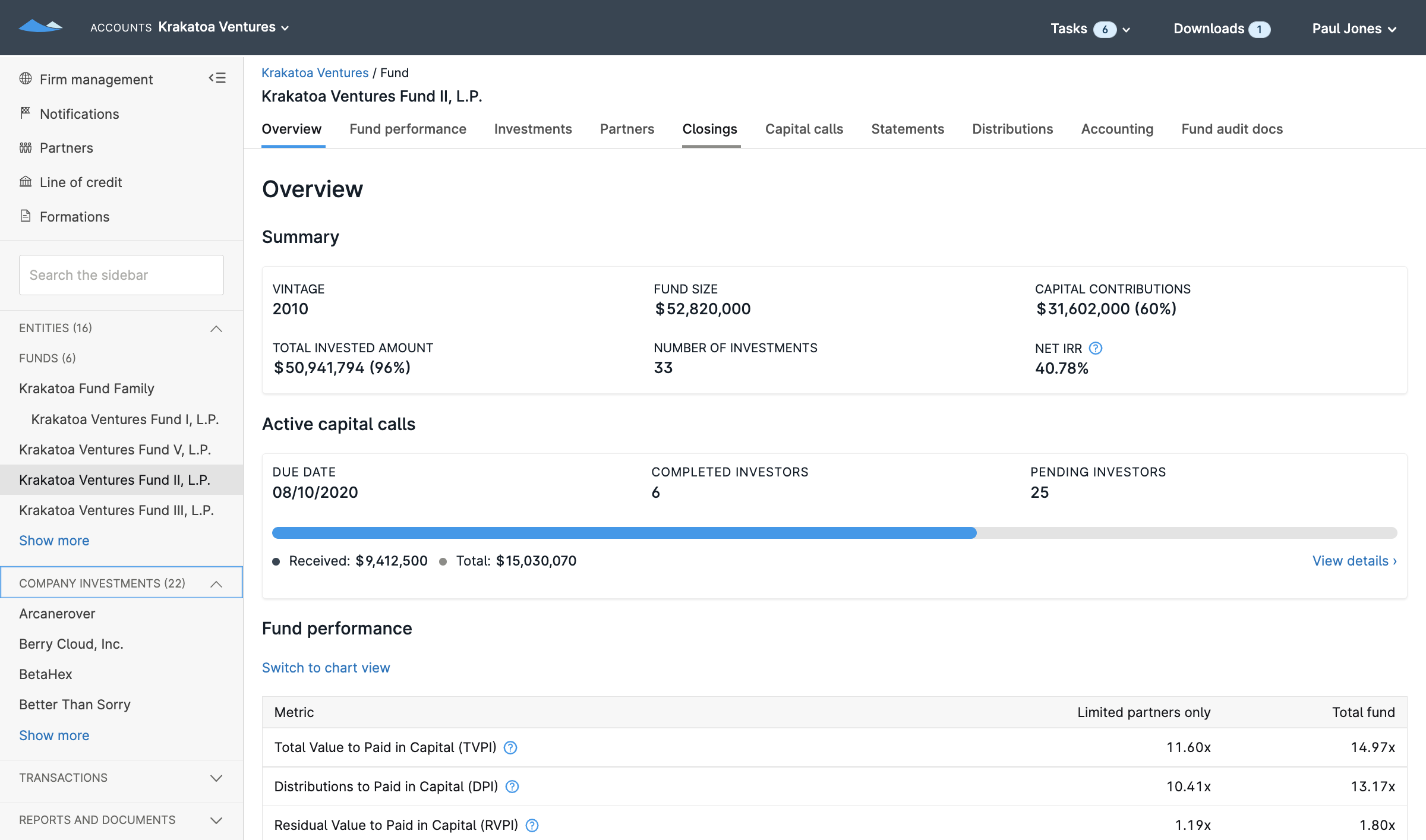Image resolution: width=1426 pixels, height=840 pixels.
Task: Open the Paul Jones user menu
Action: coord(1354,29)
